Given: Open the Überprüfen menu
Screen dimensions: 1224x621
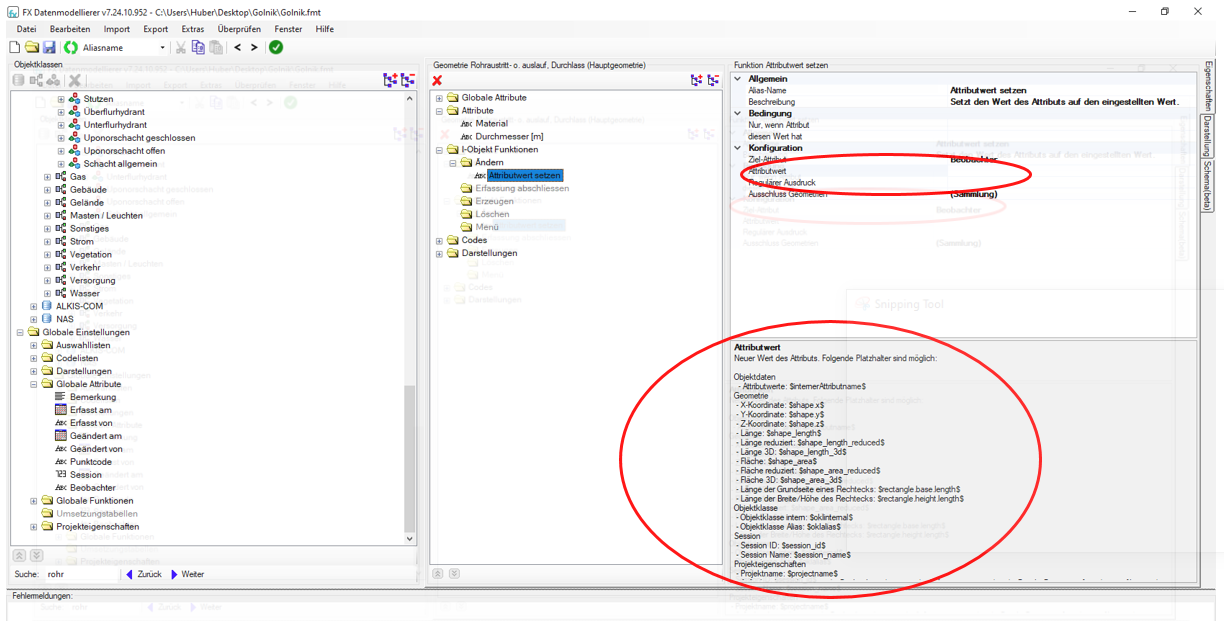Looking at the screenshot, I should pyautogui.click(x=239, y=29).
